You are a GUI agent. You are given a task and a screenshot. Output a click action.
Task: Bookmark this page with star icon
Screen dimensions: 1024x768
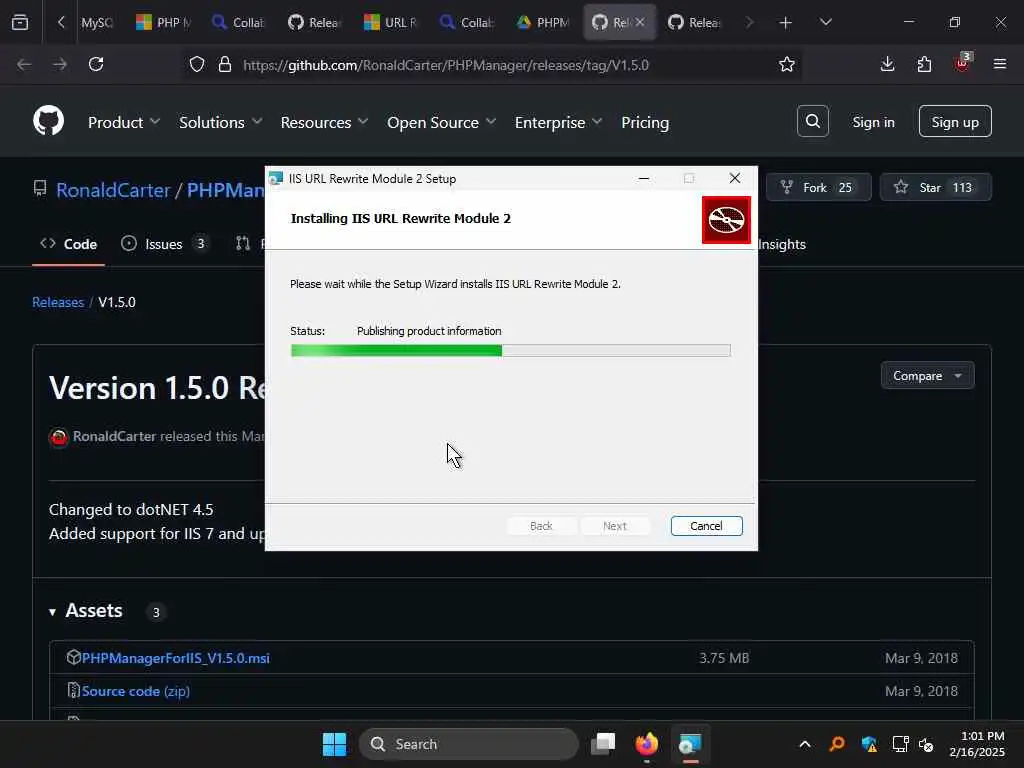786,65
